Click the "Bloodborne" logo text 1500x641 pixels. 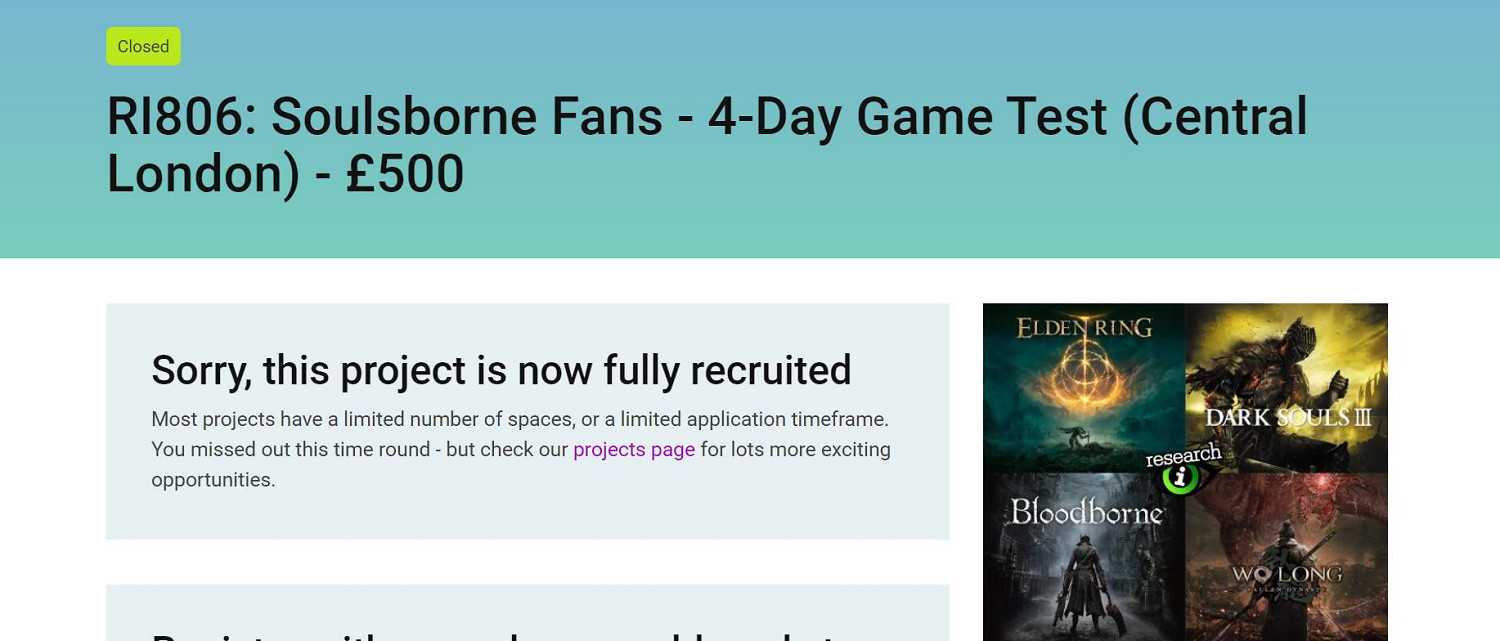pos(1086,513)
